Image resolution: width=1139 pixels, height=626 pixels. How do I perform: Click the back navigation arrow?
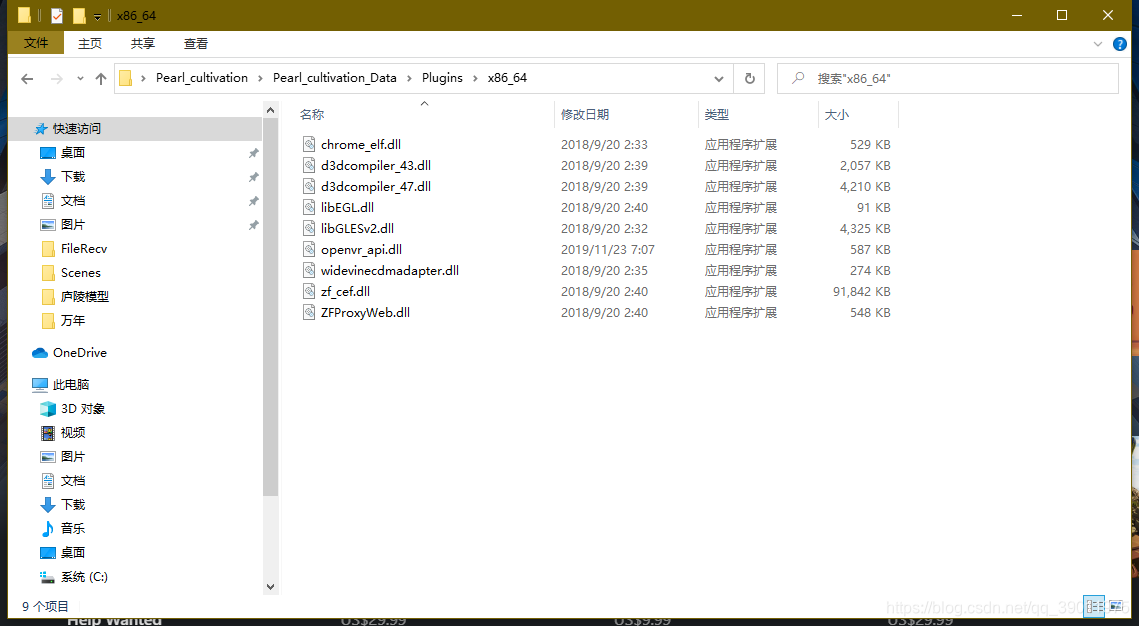pyautogui.click(x=26, y=78)
